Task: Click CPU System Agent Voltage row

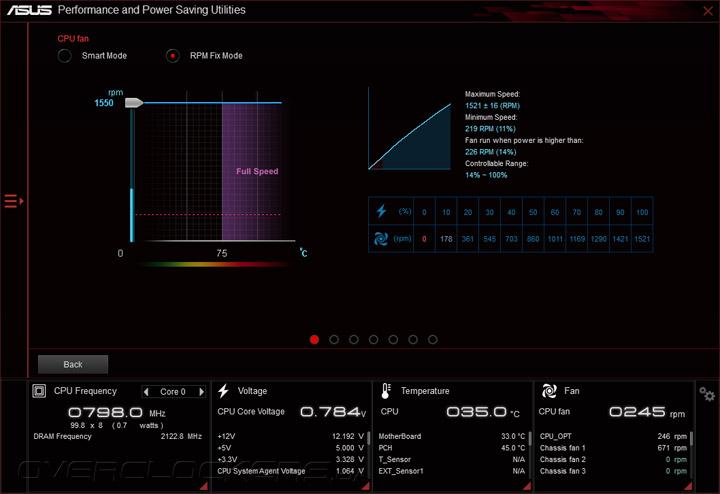Action: coord(290,471)
